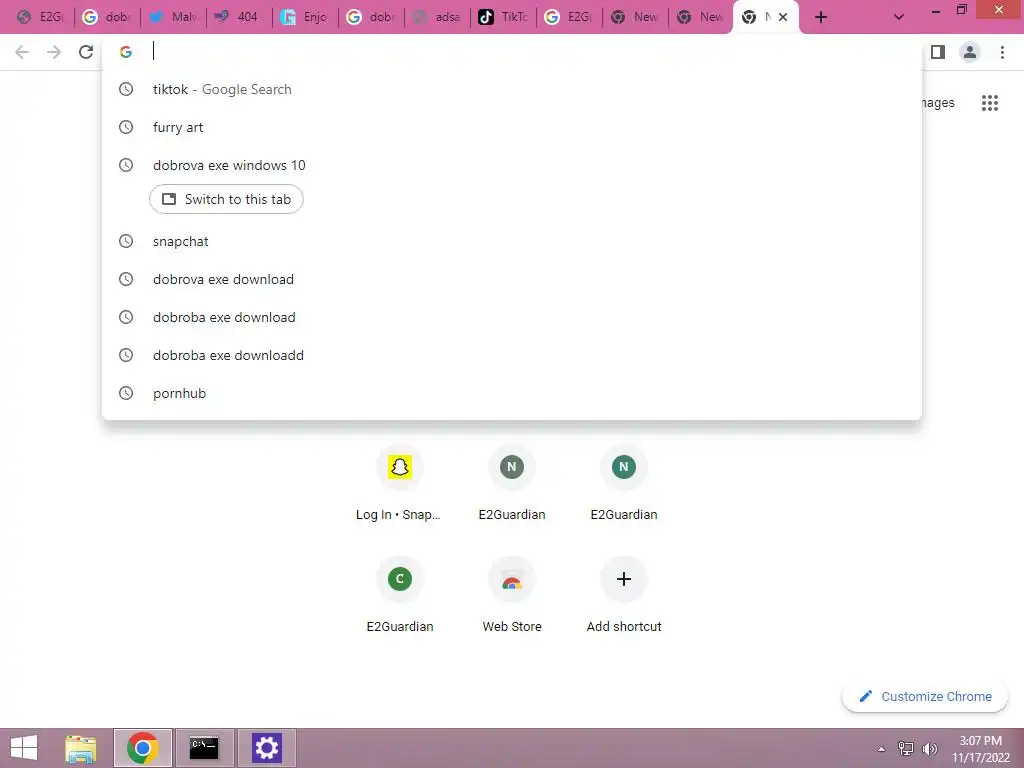Switch to the Enjo tab

coord(305,17)
